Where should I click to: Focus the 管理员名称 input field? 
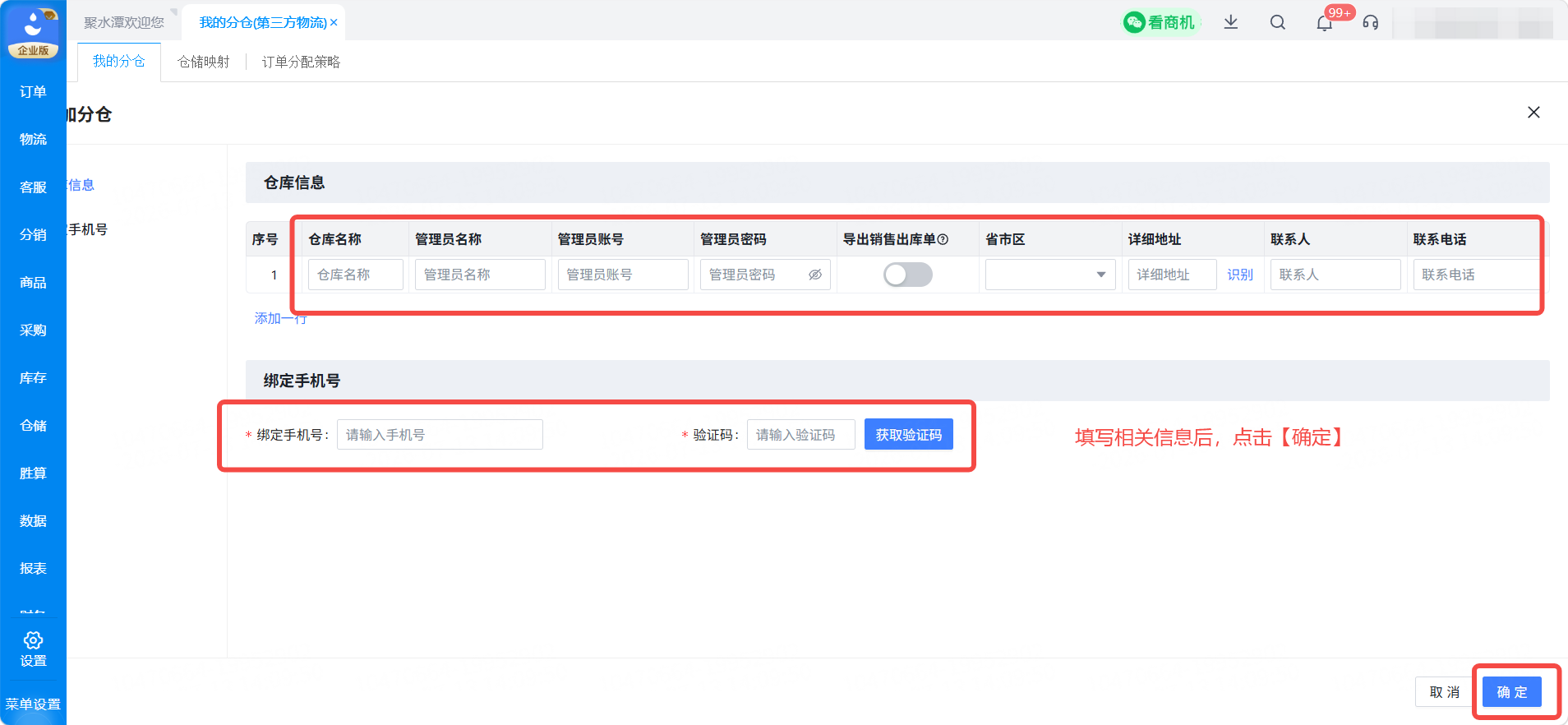pyautogui.click(x=480, y=275)
